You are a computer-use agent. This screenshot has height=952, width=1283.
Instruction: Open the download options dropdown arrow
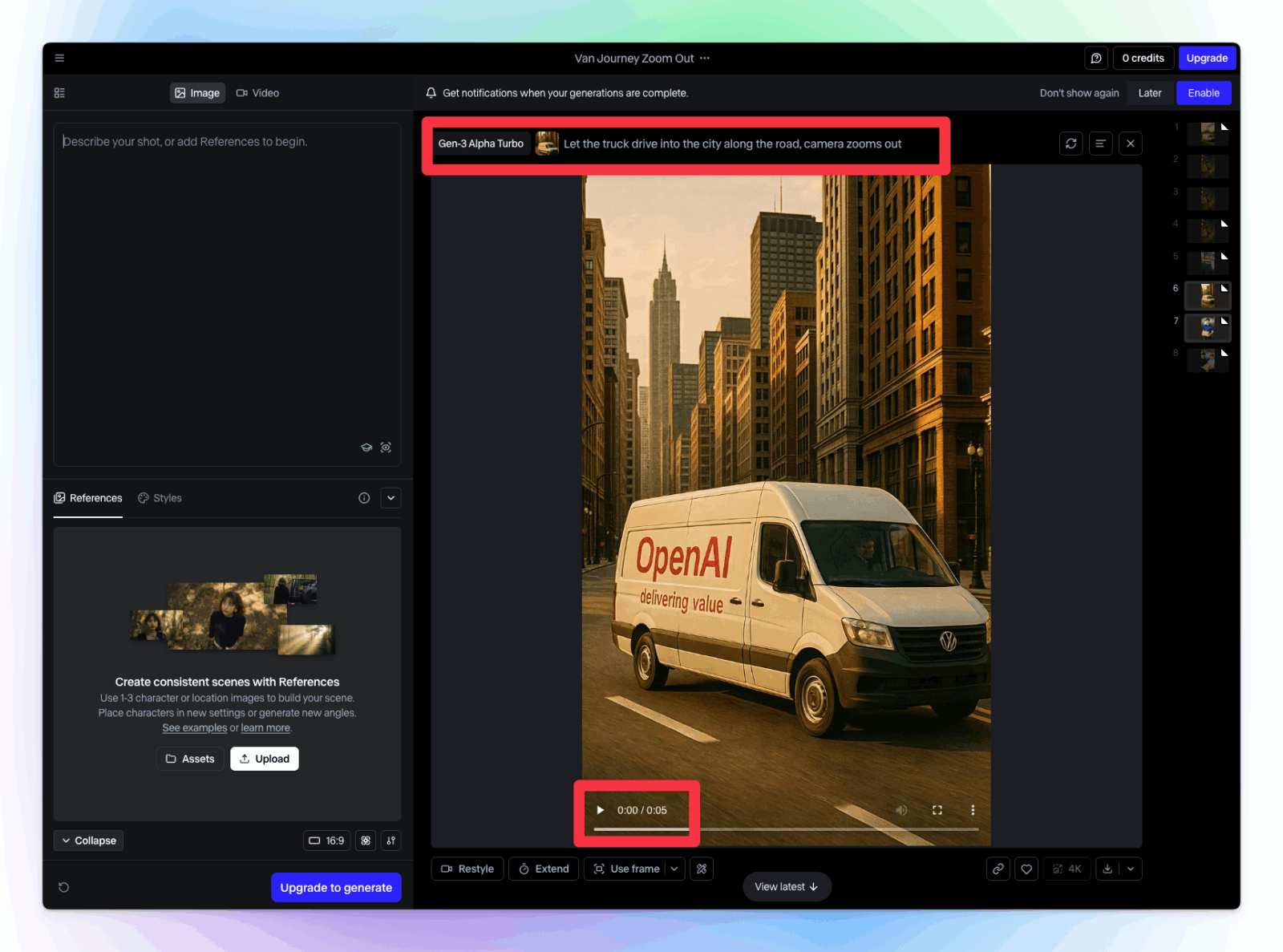[1131, 869]
